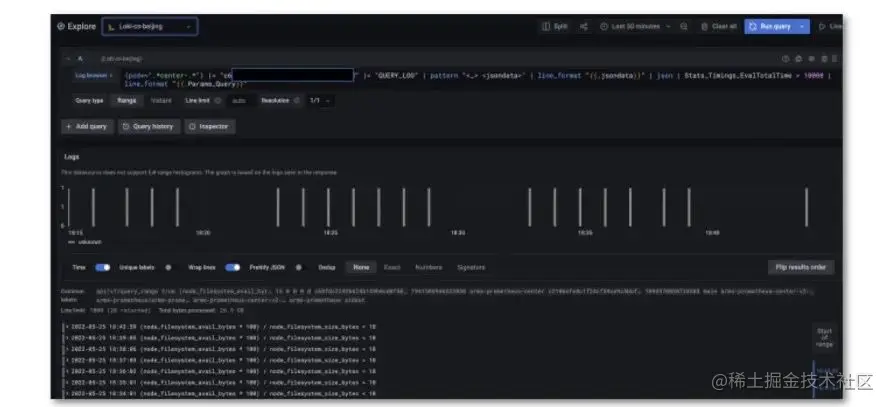Screen dimensions: 888x407
Task: Split the Explore pane
Action: [554, 27]
